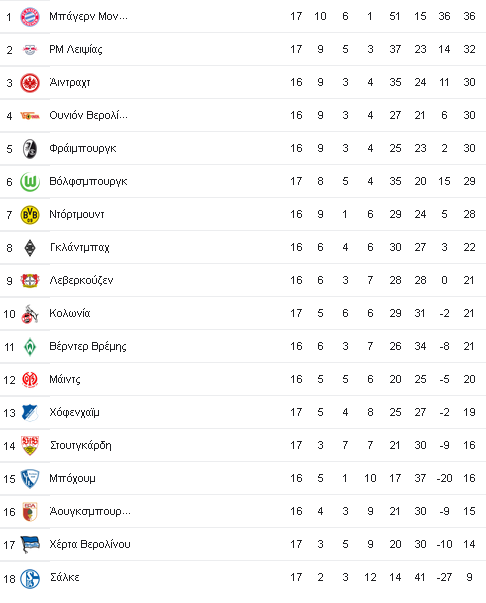486x603 pixels.
Task: Click the Σάλκε team name
Action: [65, 578]
